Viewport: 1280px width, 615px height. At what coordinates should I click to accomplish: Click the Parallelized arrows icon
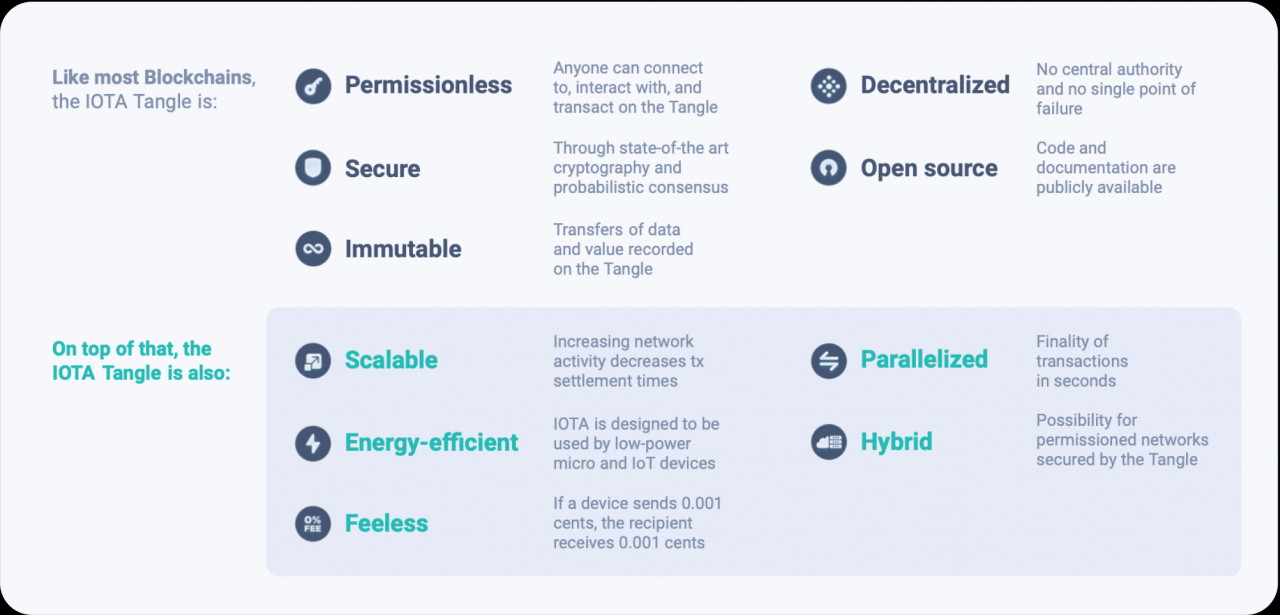pos(828,360)
